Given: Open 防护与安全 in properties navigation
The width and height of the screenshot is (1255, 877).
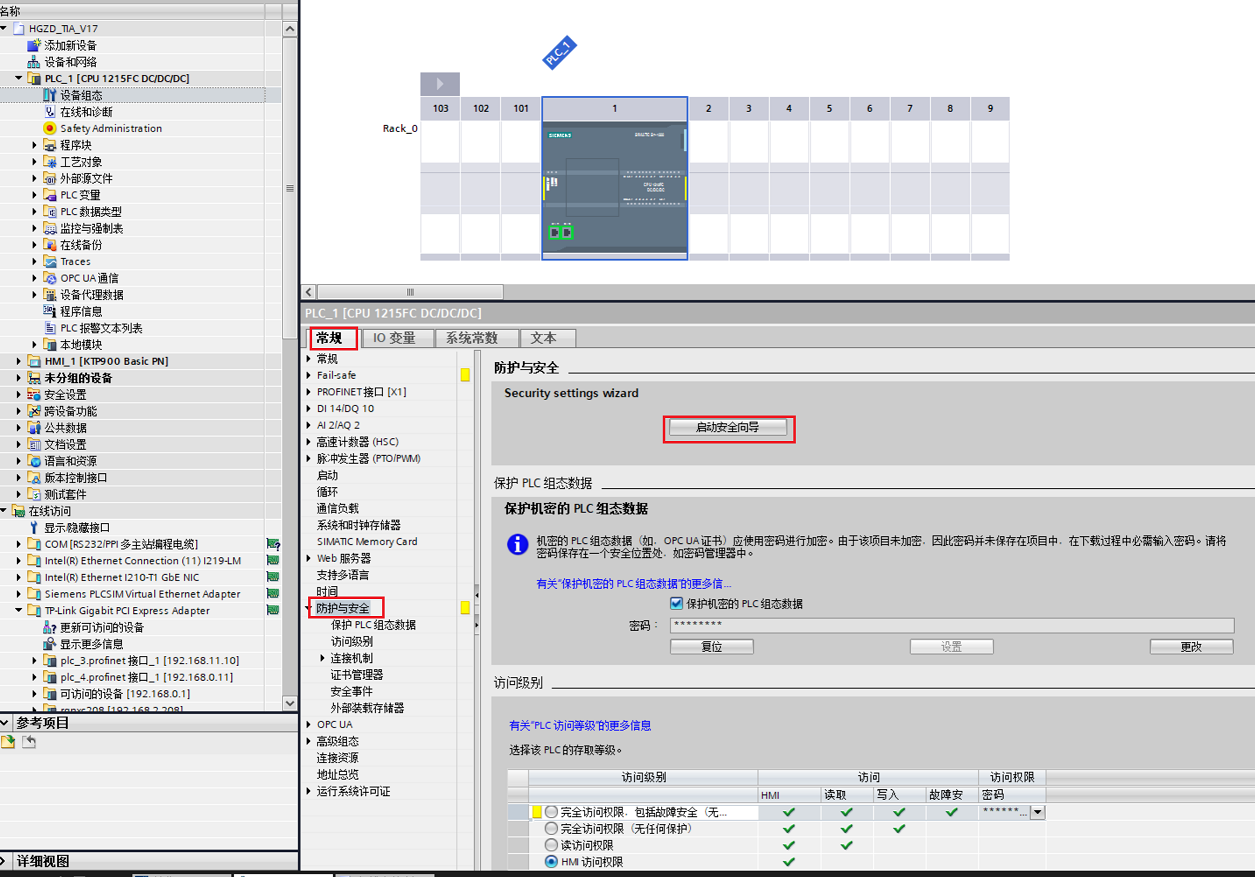Looking at the screenshot, I should [x=343, y=608].
